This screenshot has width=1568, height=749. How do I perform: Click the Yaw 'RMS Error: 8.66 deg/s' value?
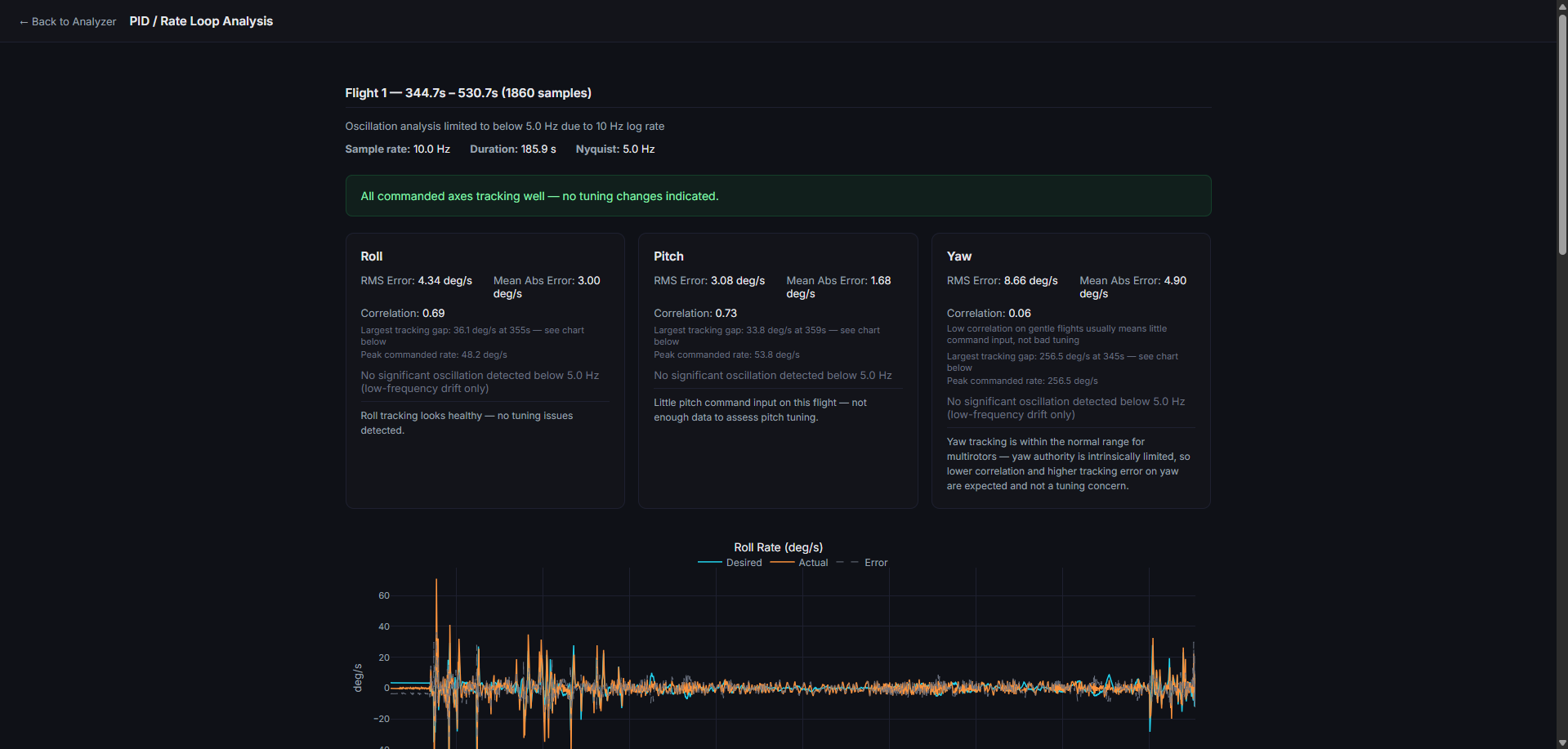click(1003, 281)
